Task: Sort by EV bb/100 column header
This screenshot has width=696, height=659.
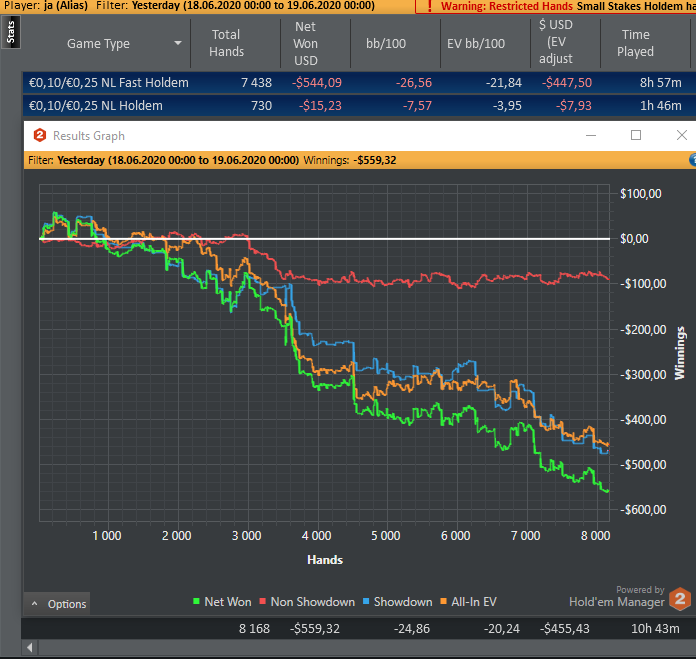Action: coord(476,43)
